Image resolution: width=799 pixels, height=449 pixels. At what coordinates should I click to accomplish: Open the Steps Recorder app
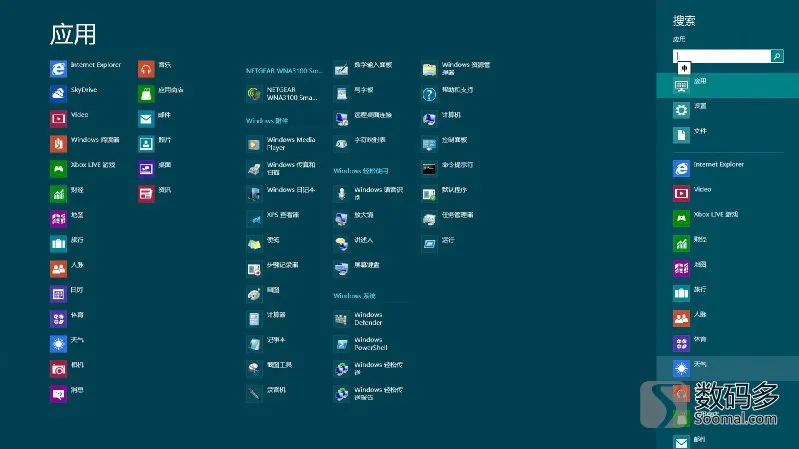coord(273,269)
